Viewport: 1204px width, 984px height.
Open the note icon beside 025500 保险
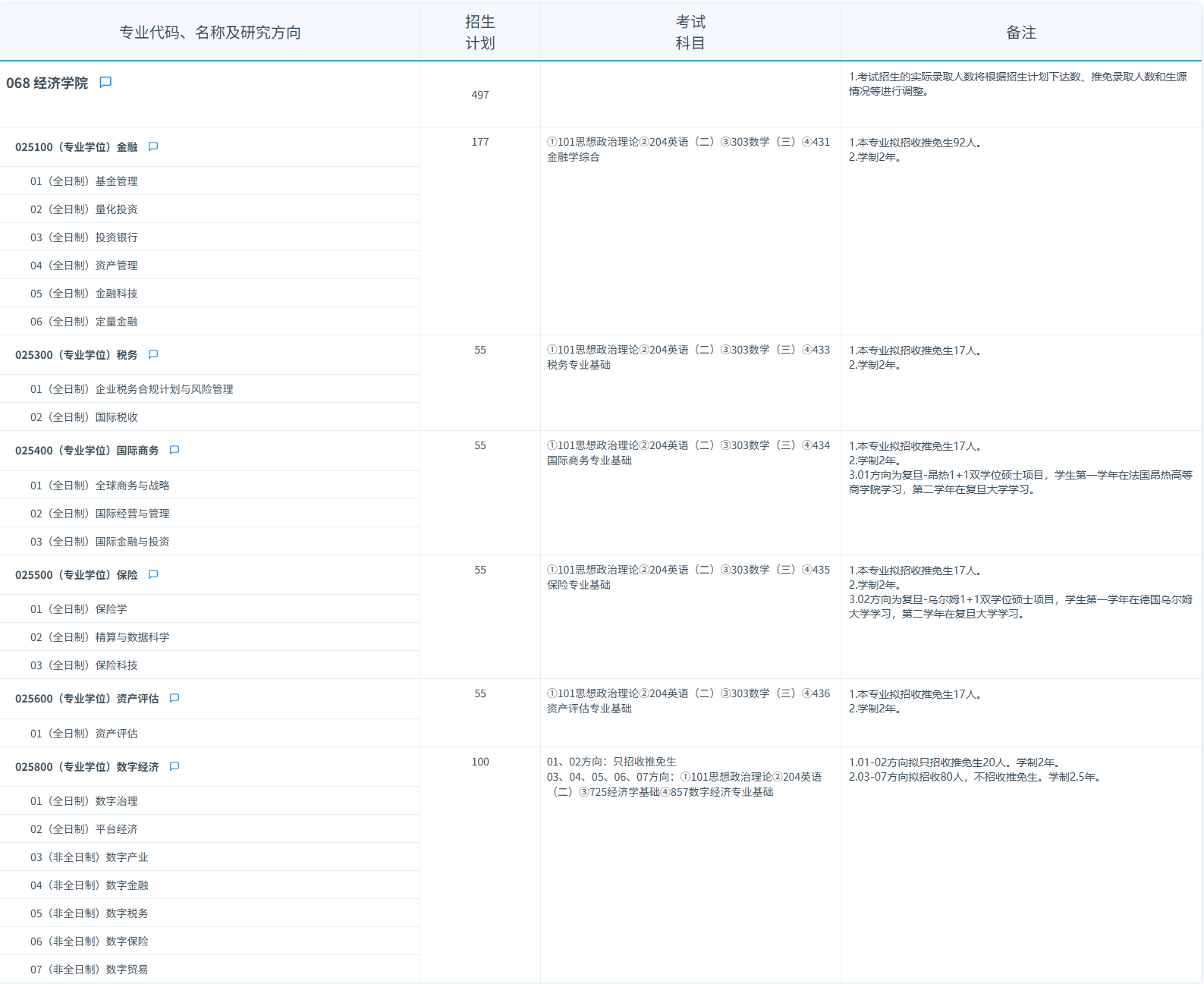(153, 574)
